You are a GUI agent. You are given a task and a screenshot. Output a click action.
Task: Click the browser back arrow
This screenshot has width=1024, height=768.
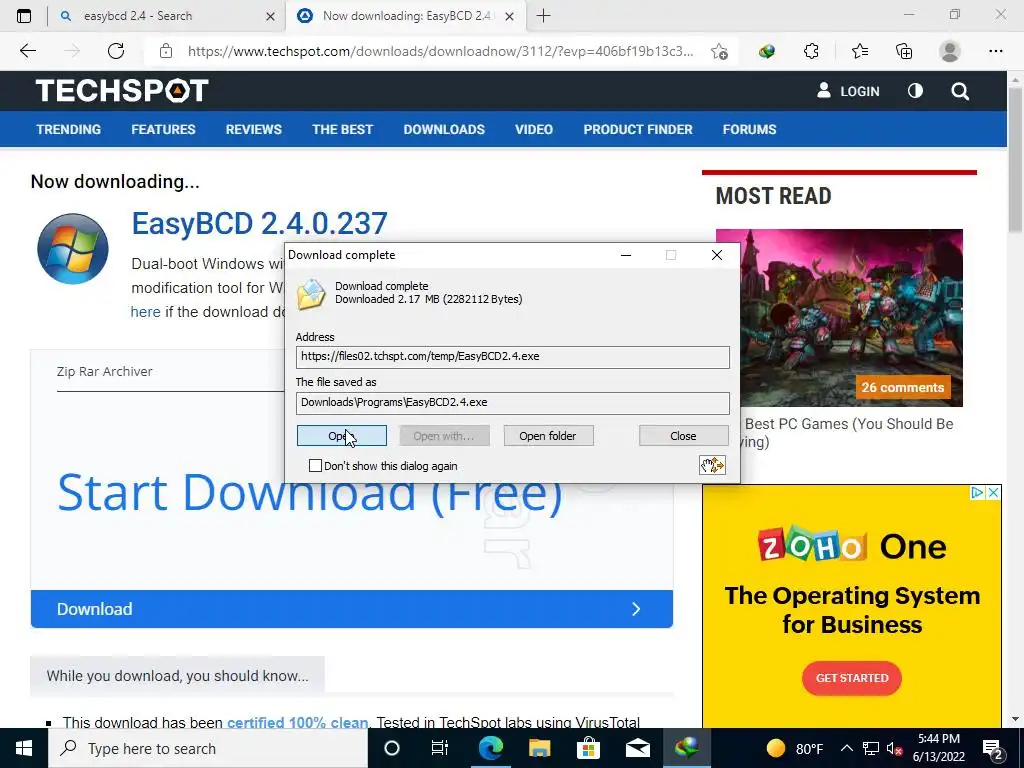27,51
